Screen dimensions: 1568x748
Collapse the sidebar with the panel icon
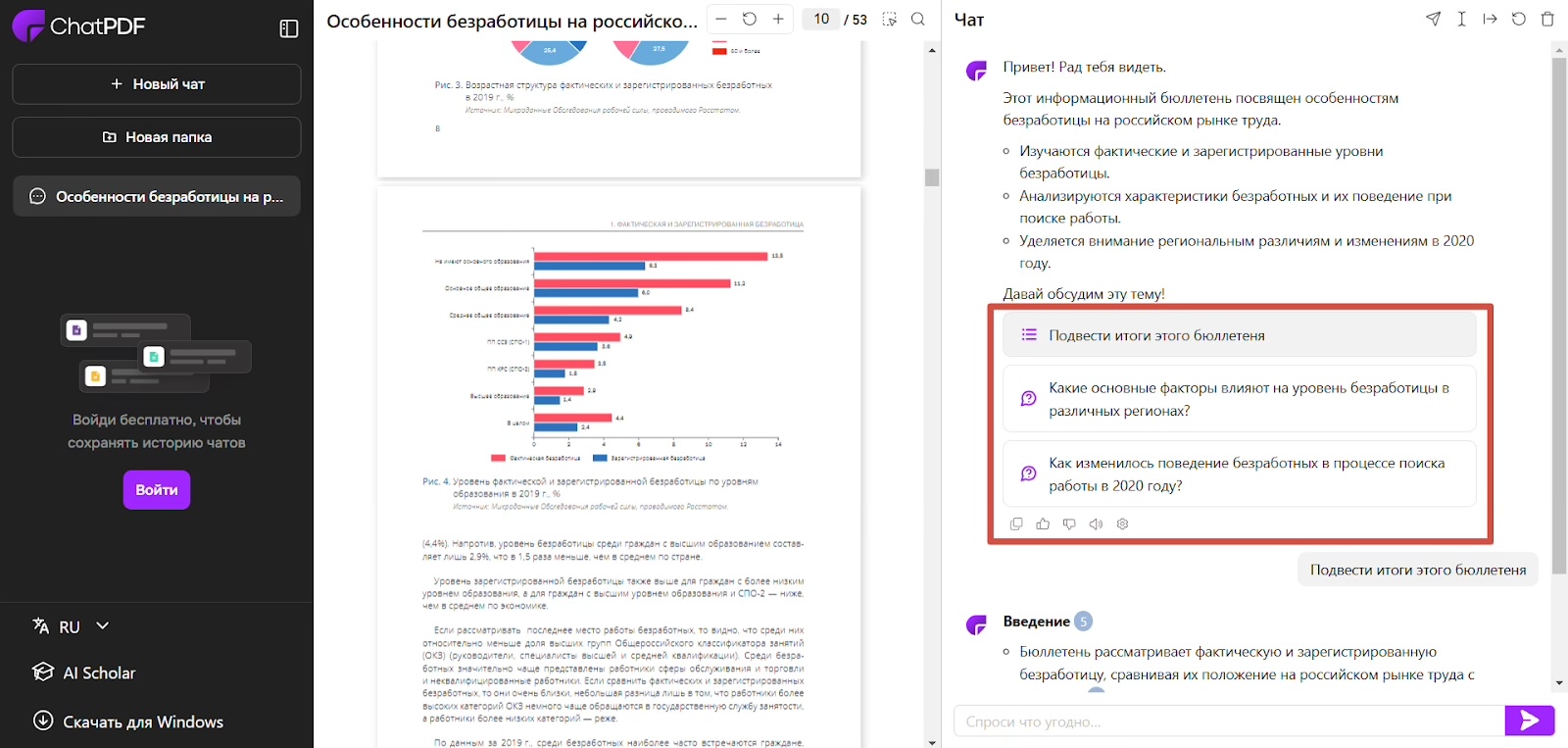[289, 28]
